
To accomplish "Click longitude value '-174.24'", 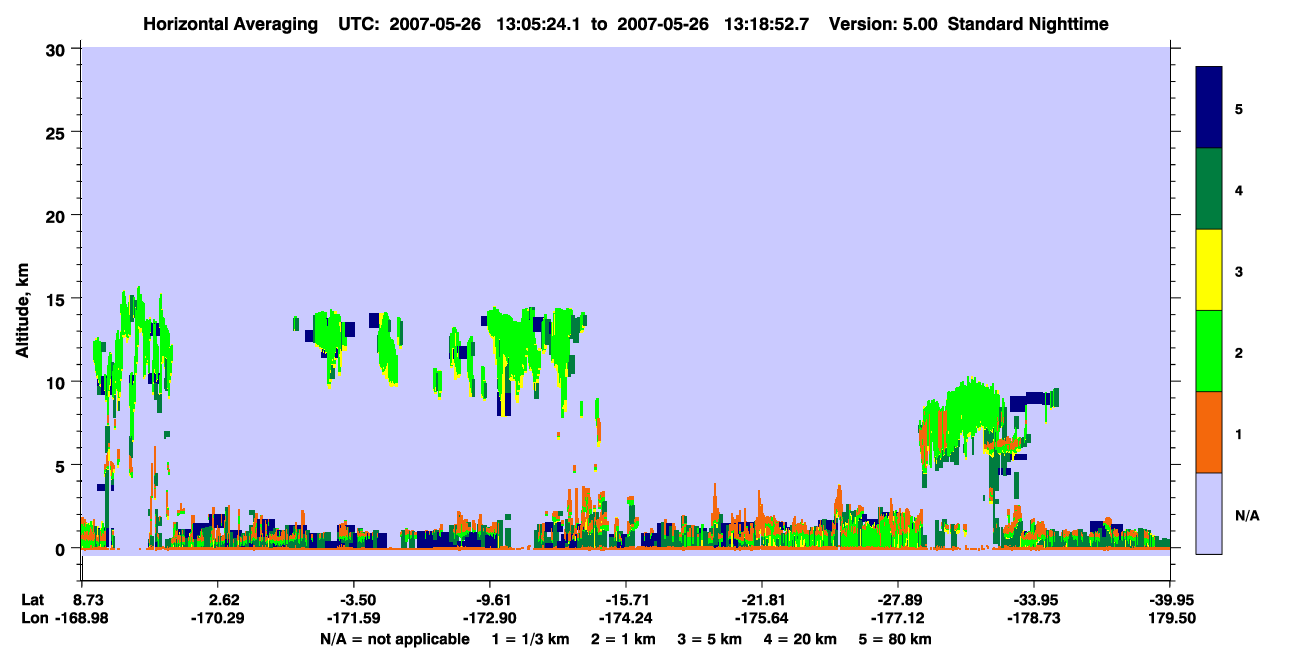I will [625, 619].
